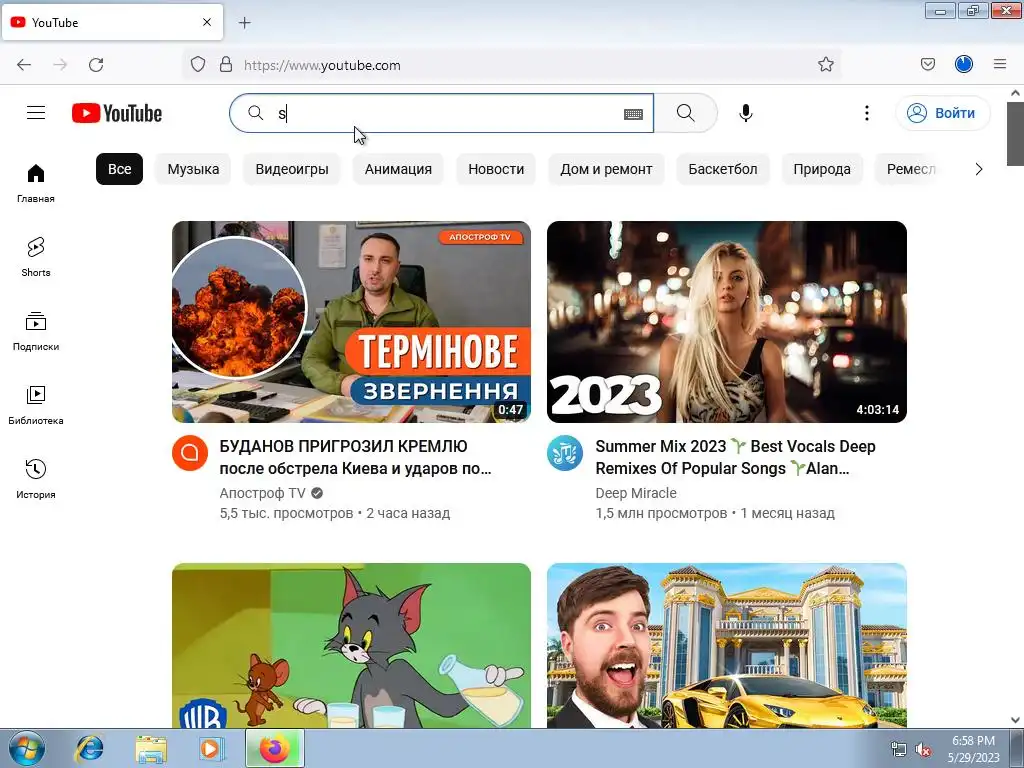Start voice search with microphone icon
The height and width of the screenshot is (768, 1024).
click(x=746, y=113)
